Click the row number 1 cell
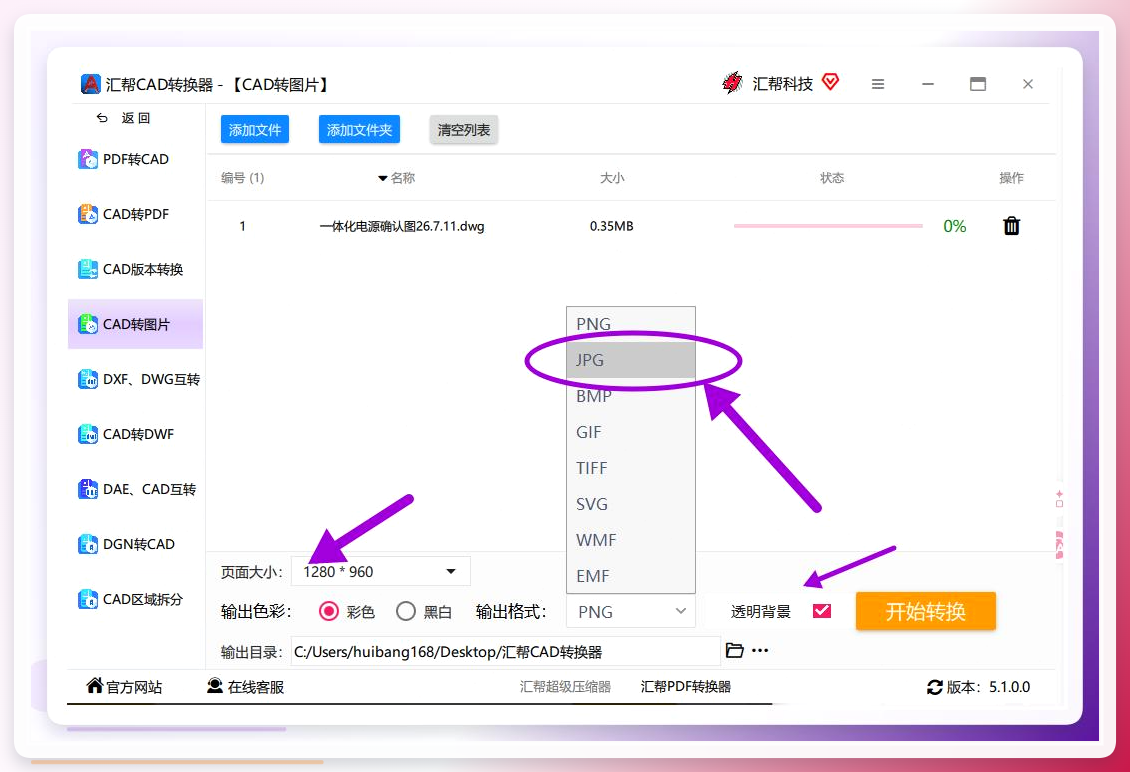The width and height of the screenshot is (1130, 772). pos(243,226)
